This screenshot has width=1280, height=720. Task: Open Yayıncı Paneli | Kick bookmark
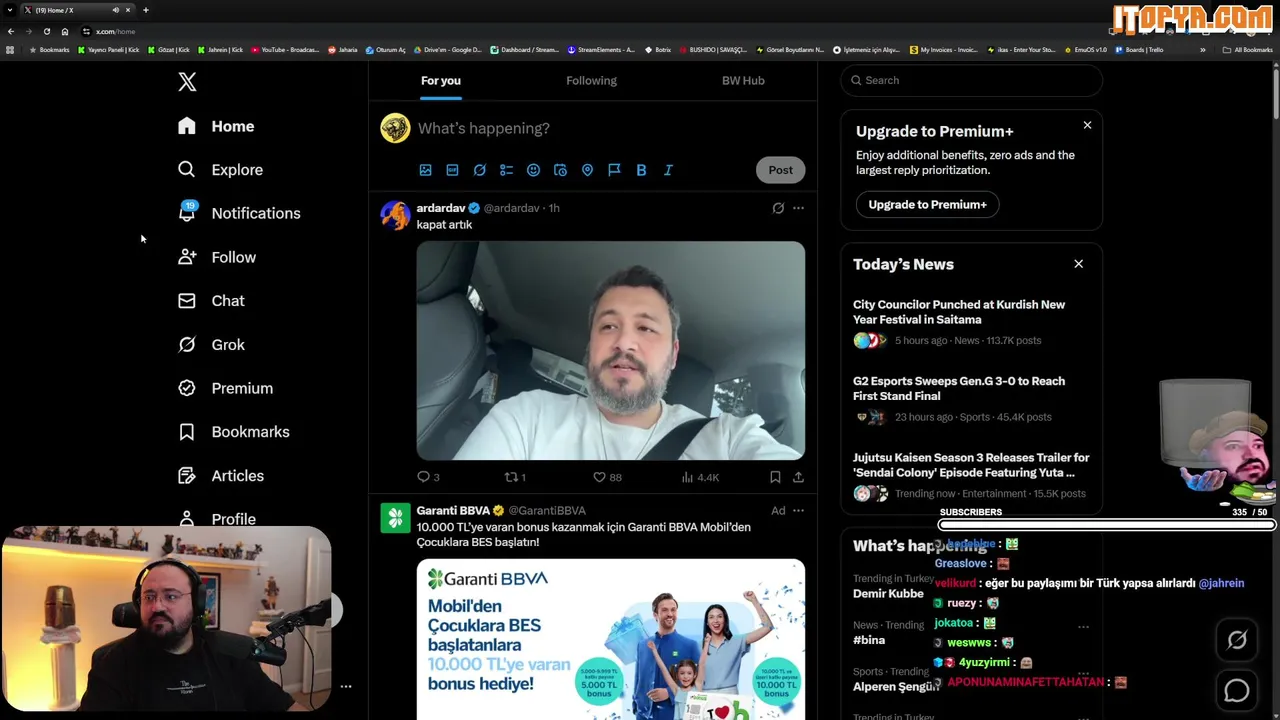[109, 50]
